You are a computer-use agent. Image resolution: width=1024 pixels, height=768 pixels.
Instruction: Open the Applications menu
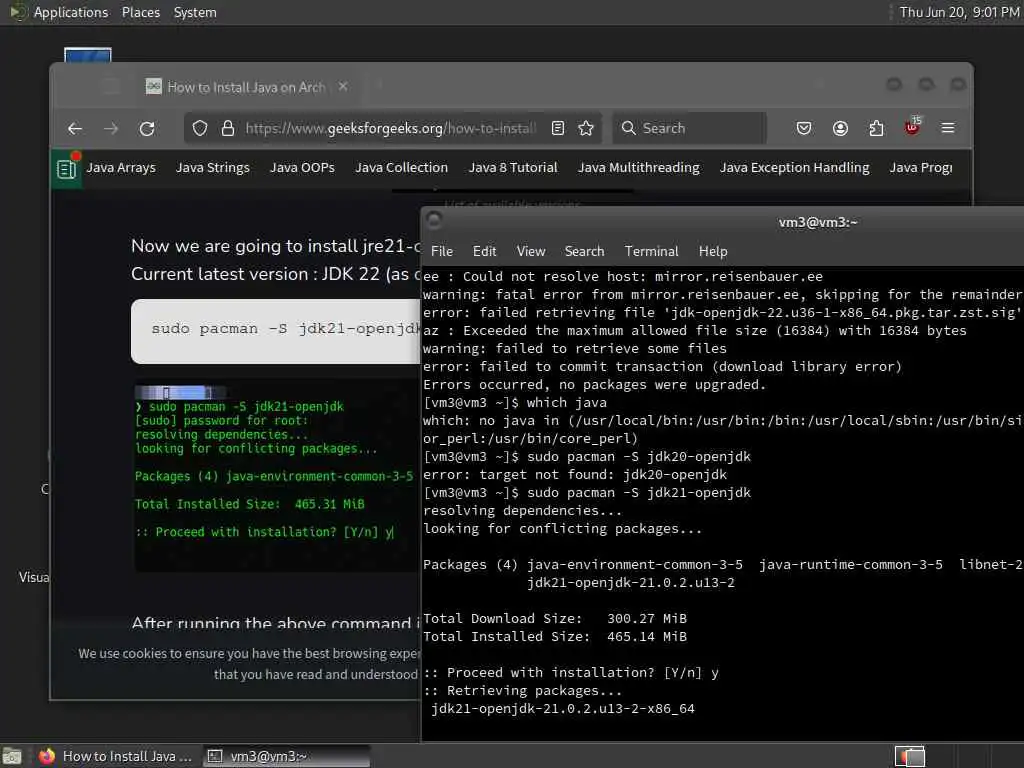coord(71,12)
